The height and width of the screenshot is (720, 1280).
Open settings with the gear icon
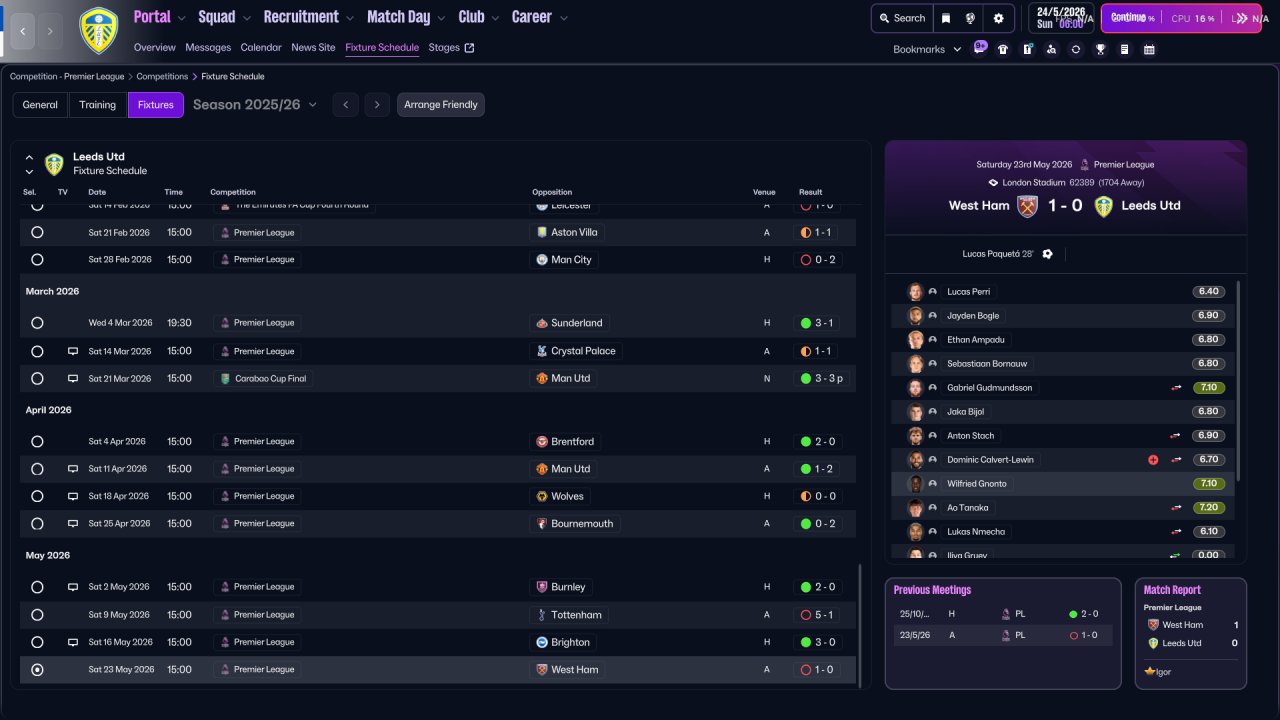[998, 18]
